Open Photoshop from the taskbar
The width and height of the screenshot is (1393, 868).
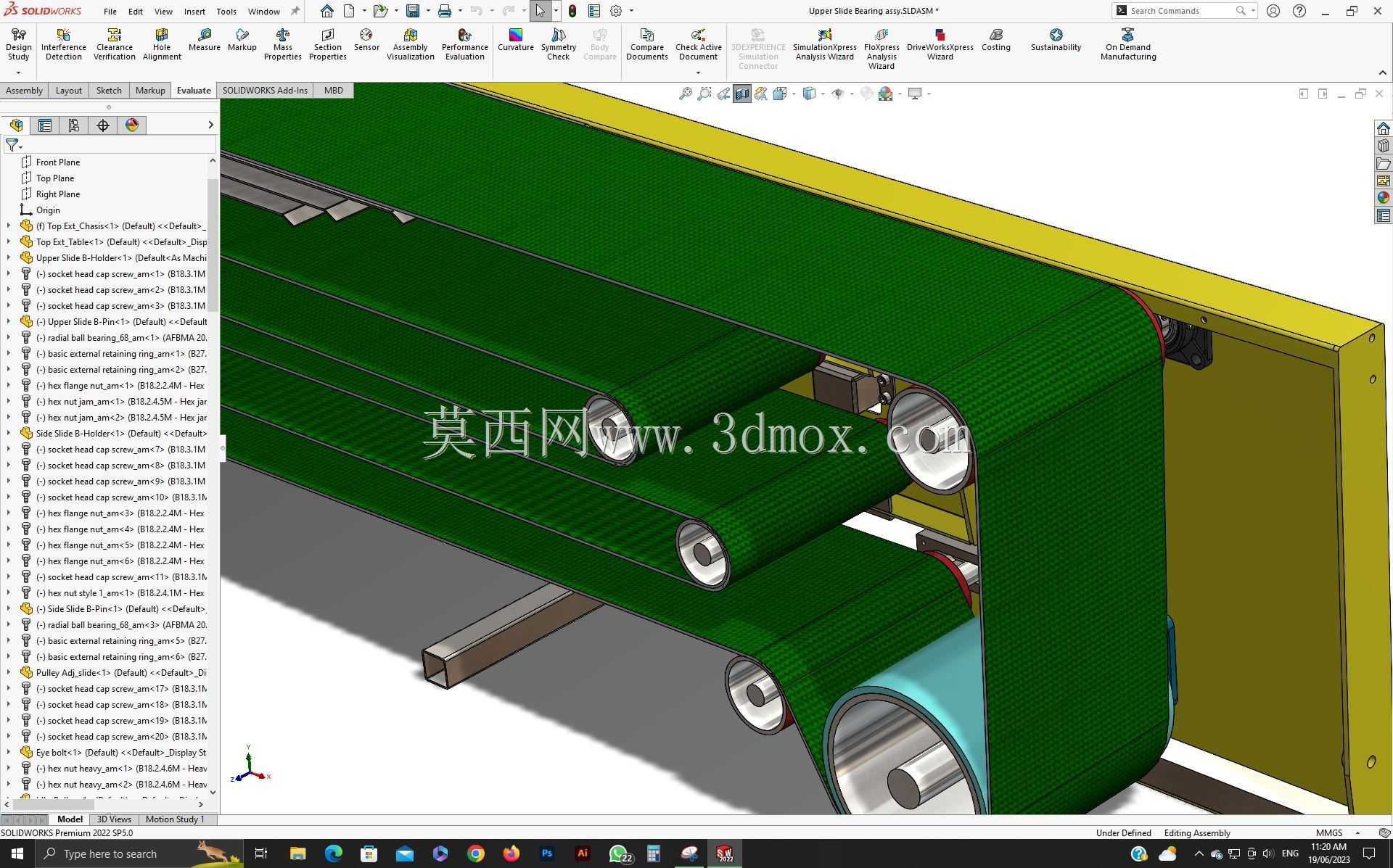tap(546, 853)
